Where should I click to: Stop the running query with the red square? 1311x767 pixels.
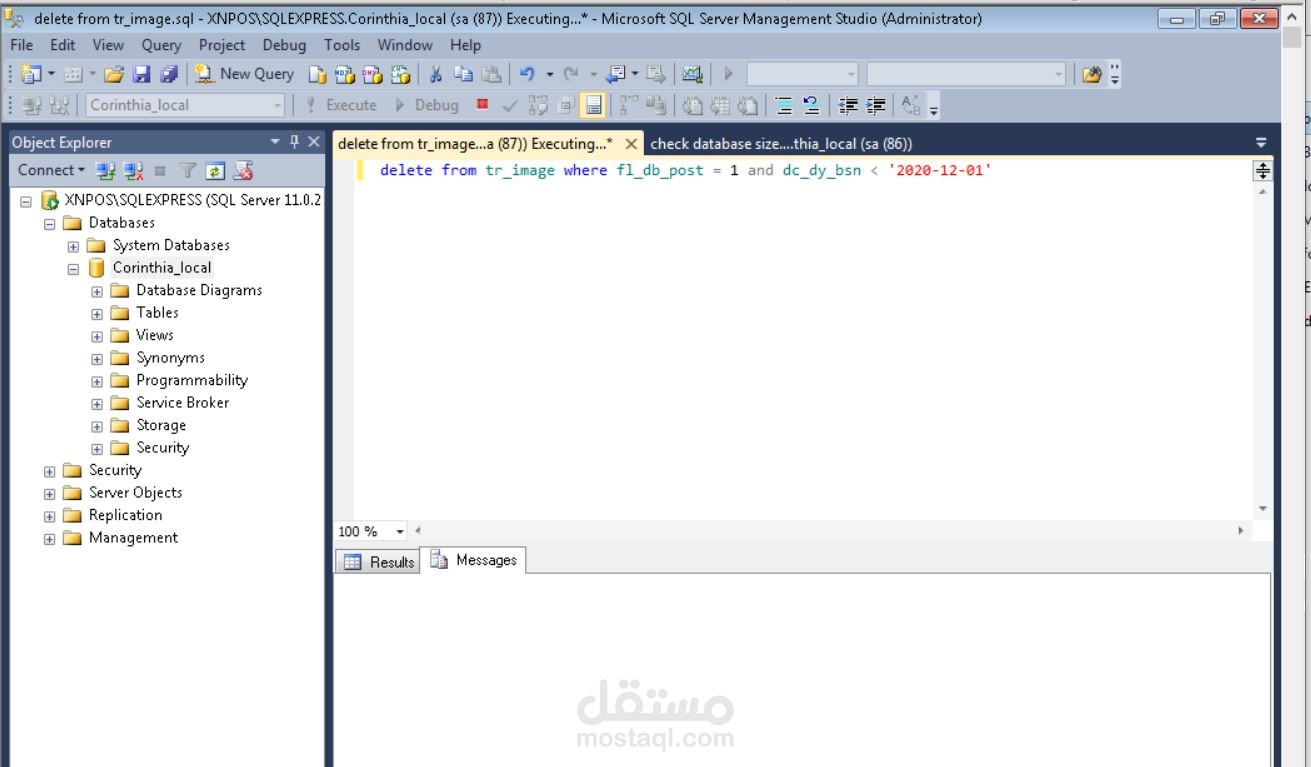[483, 104]
